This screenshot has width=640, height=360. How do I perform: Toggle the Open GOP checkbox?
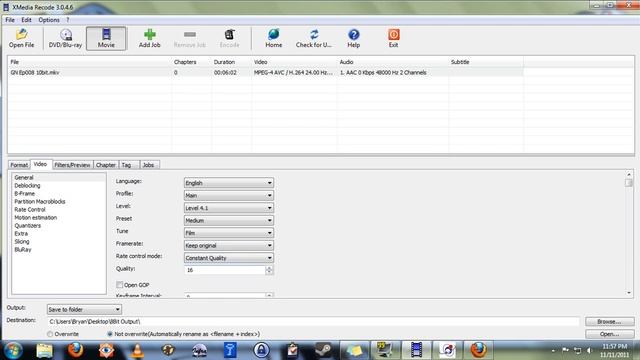point(119,284)
